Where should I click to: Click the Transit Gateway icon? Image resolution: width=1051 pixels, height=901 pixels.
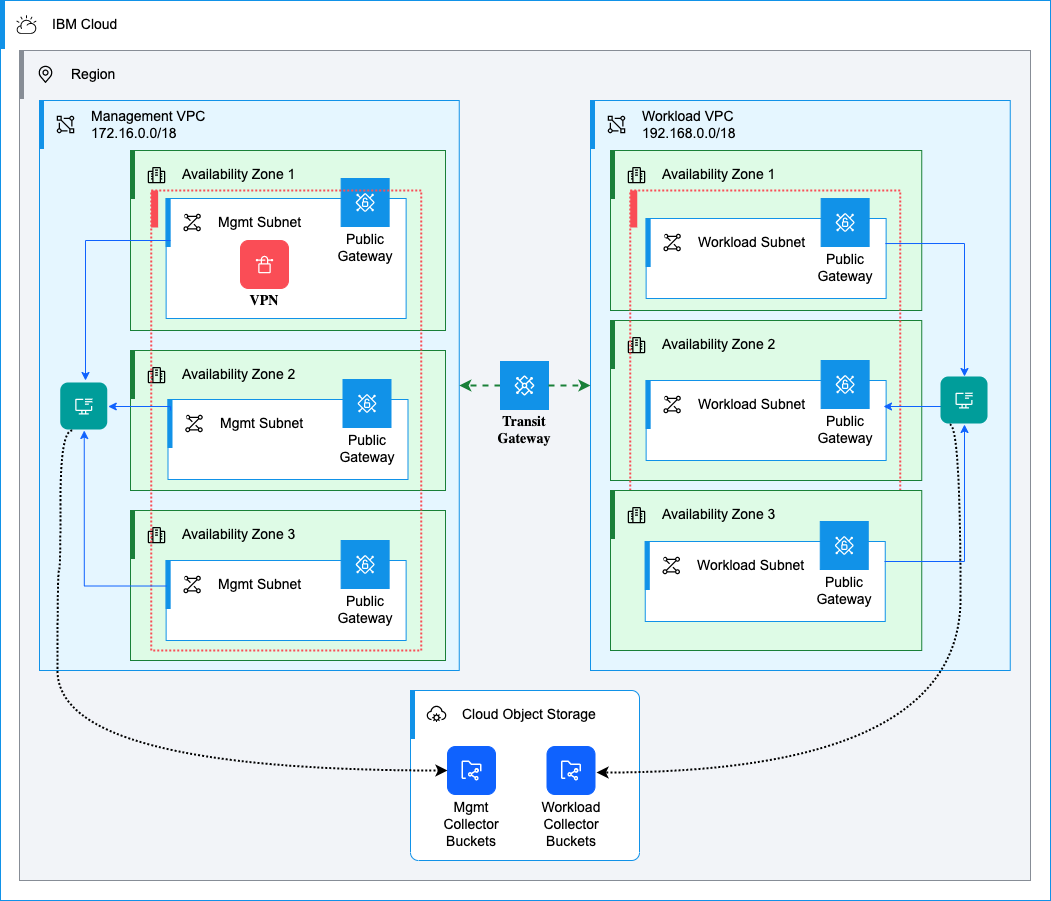[524, 385]
